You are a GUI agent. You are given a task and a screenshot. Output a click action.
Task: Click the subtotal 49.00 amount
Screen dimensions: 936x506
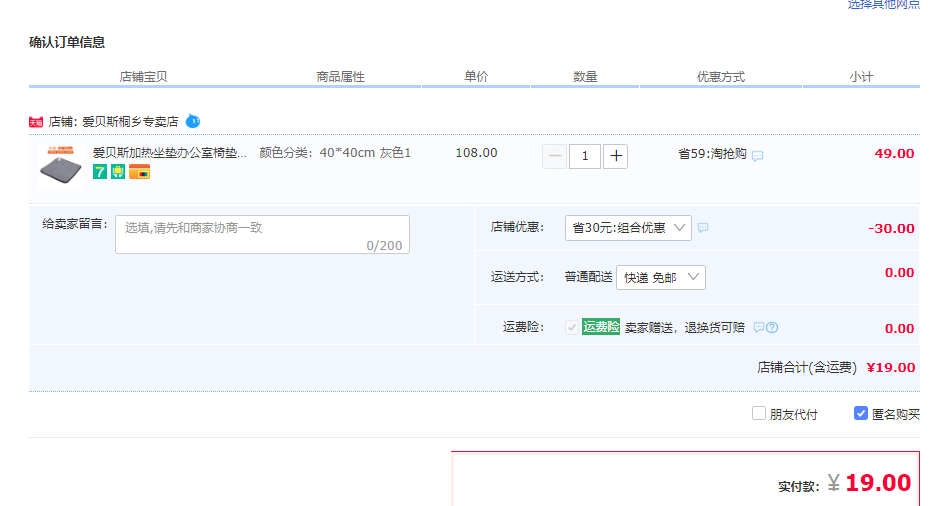click(x=894, y=153)
